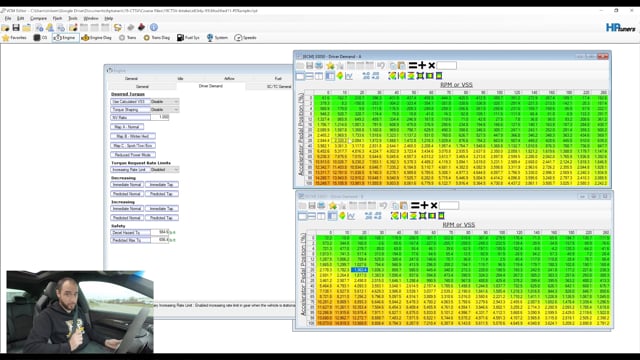Open Reduced Power Mode table

point(133,155)
